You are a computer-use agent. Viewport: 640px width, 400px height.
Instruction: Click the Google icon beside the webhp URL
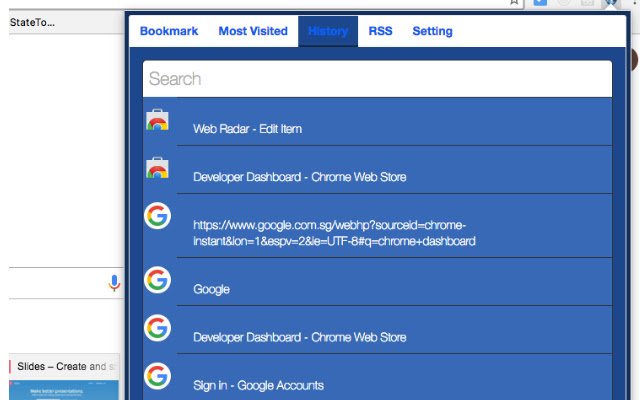tap(157, 216)
